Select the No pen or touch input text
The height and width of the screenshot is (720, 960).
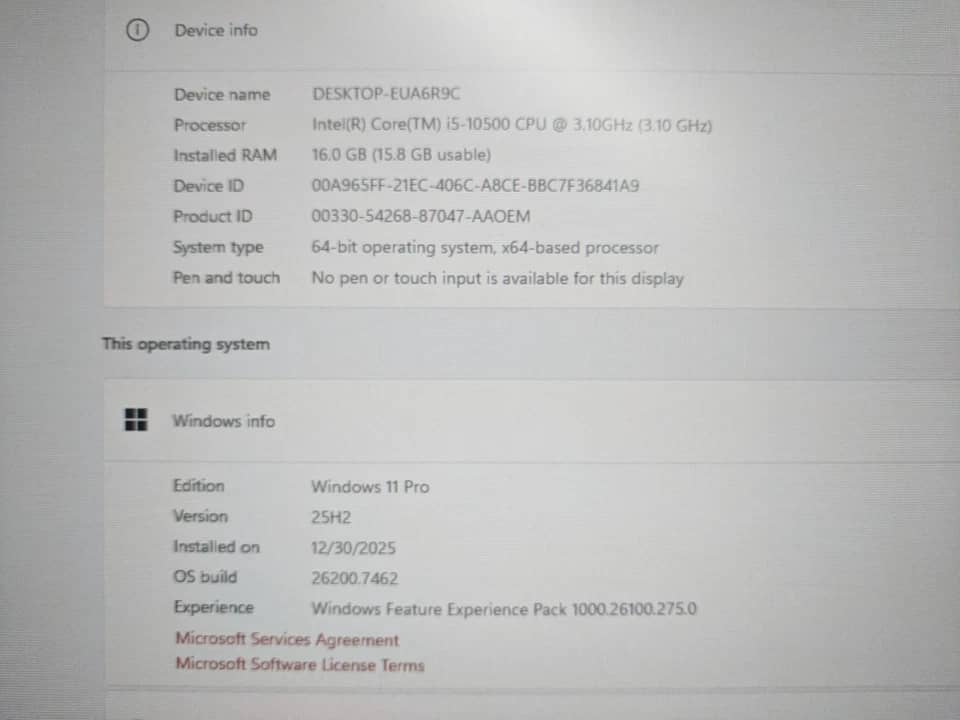(x=497, y=279)
